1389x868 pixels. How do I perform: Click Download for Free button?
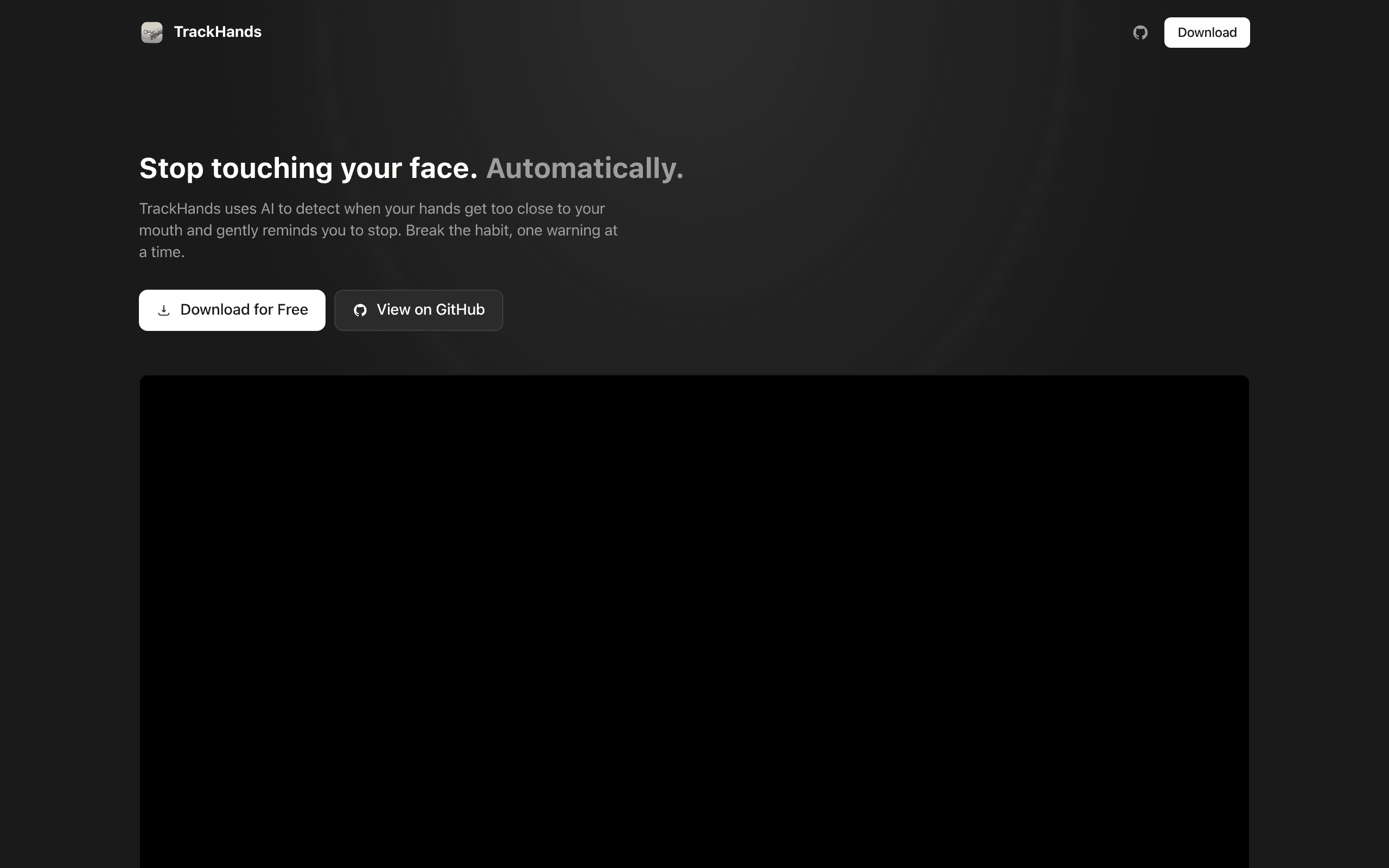pyautogui.click(x=232, y=310)
